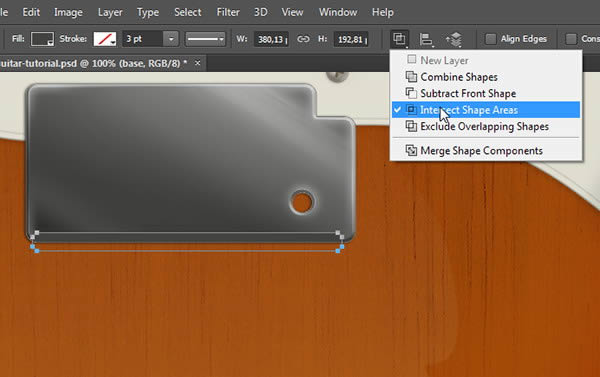Expand the stroke width dropdown arrow
The height and width of the screenshot is (377, 600).
pyautogui.click(x=171, y=39)
